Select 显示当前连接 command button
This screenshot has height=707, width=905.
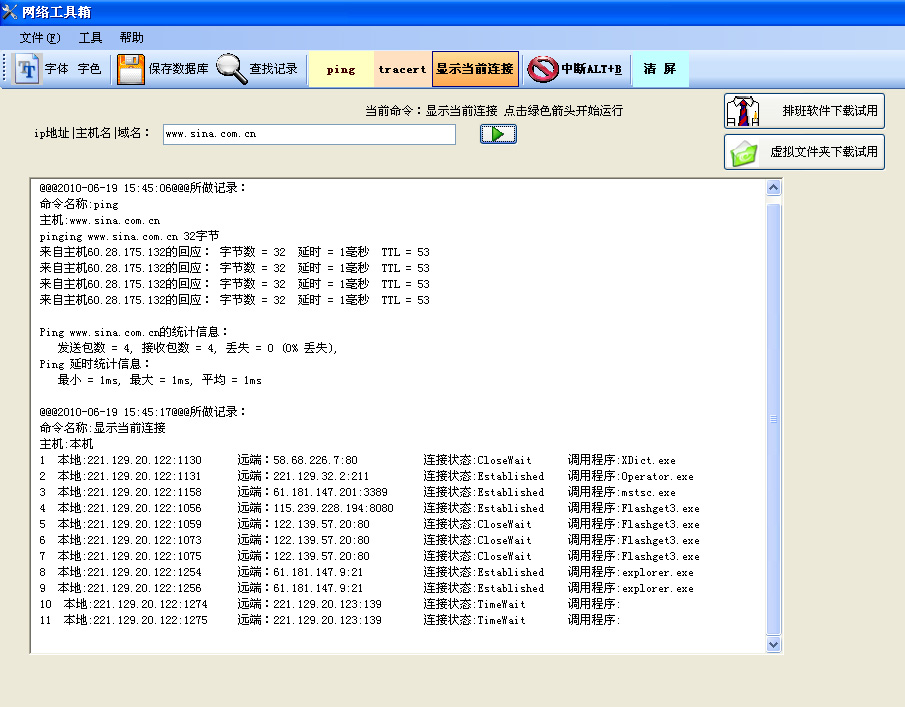(475, 69)
